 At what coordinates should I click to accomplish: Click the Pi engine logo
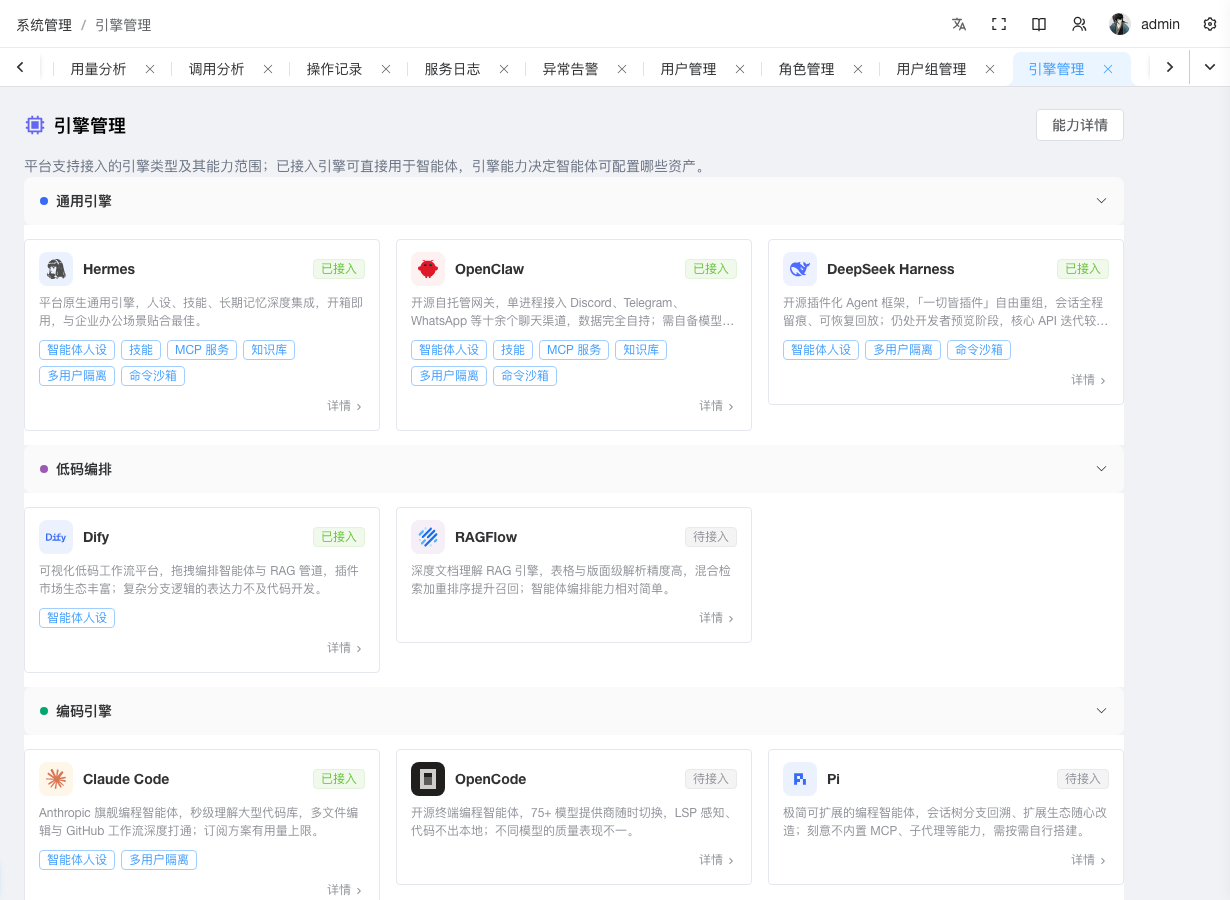(x=800, y=779)
